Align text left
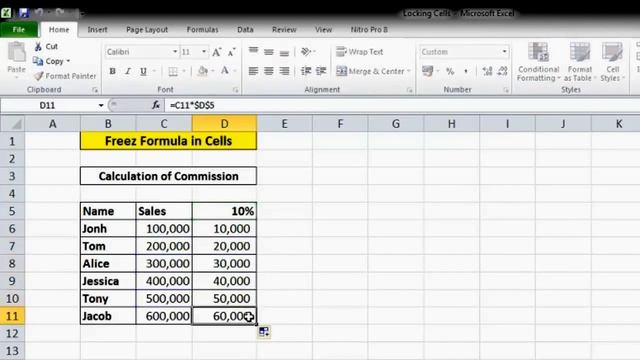Screen dimensions: 640x360 click(x=253, y=71)
